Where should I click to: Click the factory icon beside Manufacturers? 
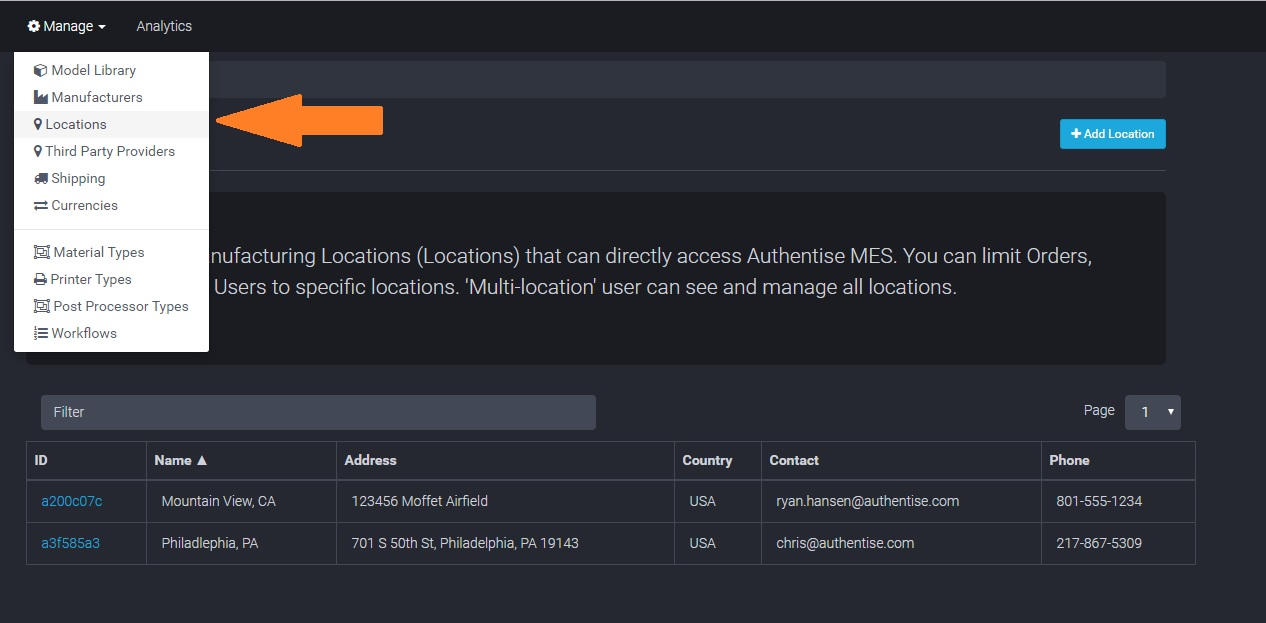click(x=41, y=97)
